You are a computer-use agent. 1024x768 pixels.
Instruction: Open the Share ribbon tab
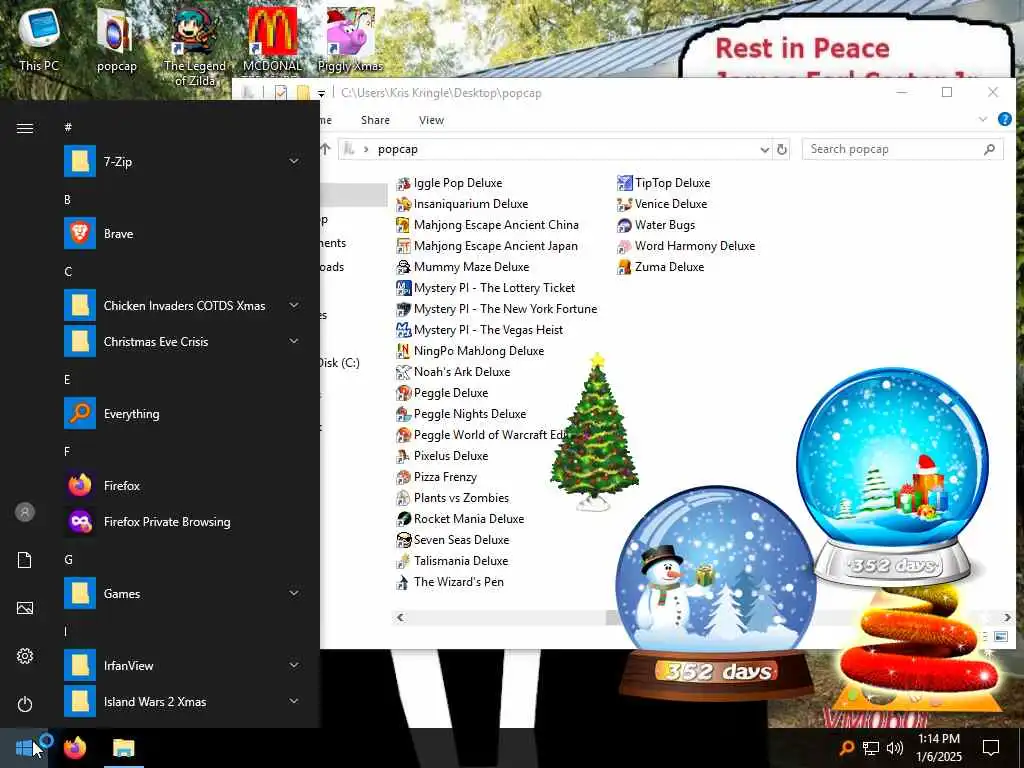click(376, 120)
